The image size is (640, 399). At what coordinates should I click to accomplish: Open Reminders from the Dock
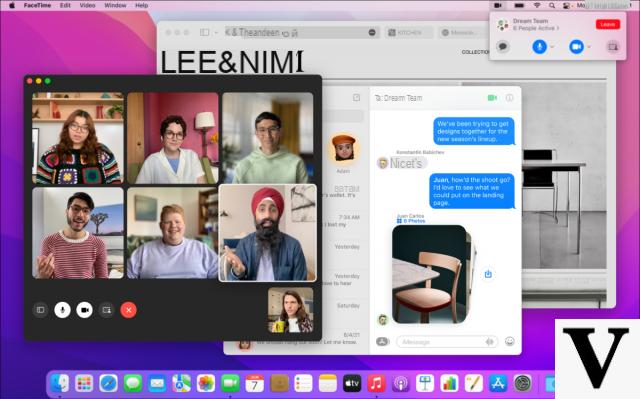[303, 383]
